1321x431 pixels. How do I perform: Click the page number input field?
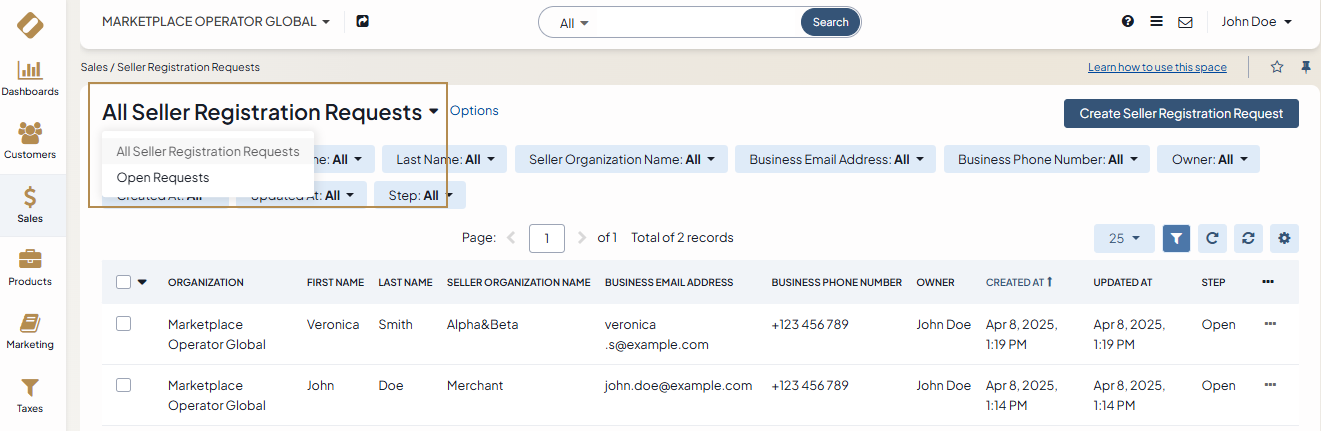click(x=547, y=238)
